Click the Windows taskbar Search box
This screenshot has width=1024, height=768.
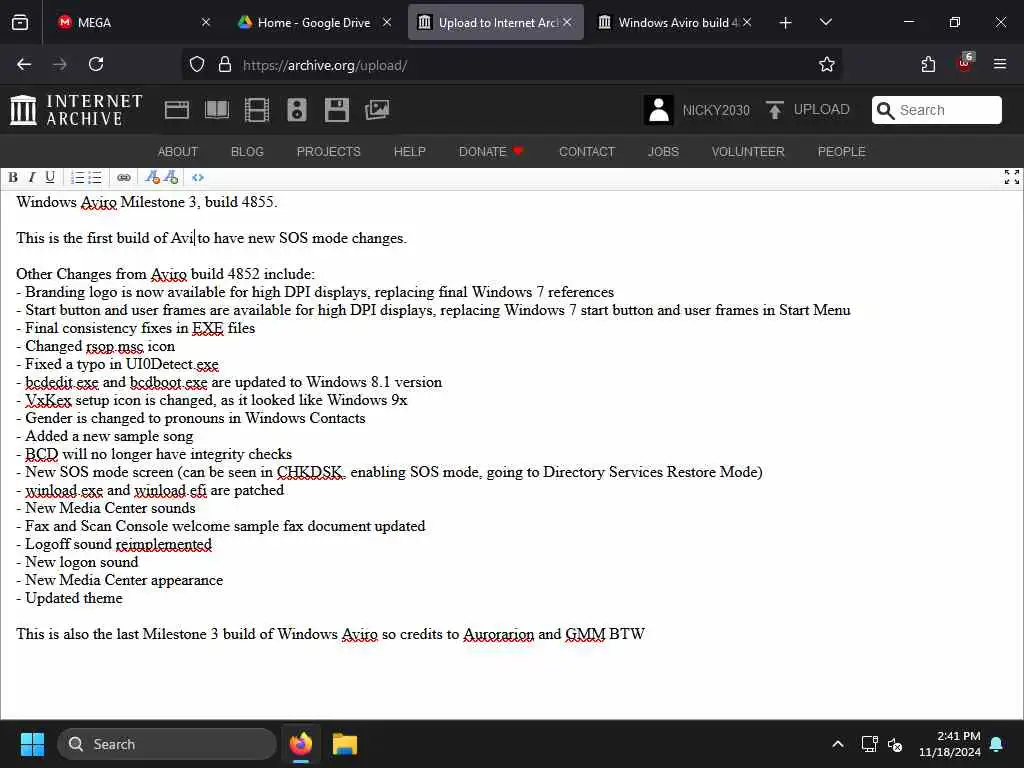pos(167,744)
